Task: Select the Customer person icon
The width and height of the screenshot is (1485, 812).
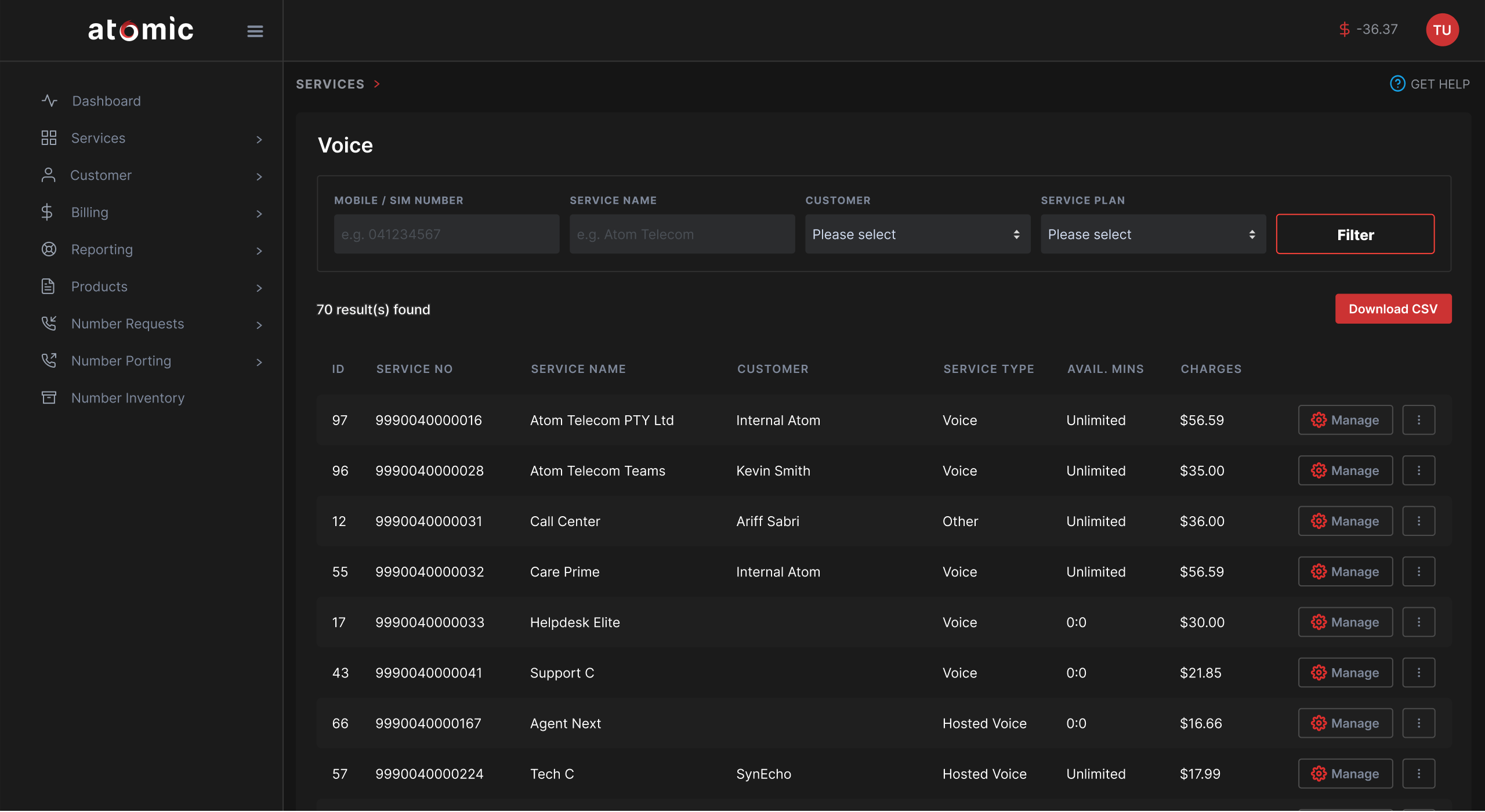Action: click(49, 175)
